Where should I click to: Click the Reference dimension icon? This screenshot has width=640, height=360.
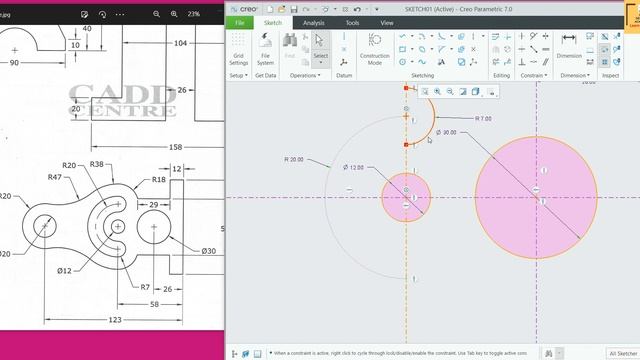click(590, 62)
